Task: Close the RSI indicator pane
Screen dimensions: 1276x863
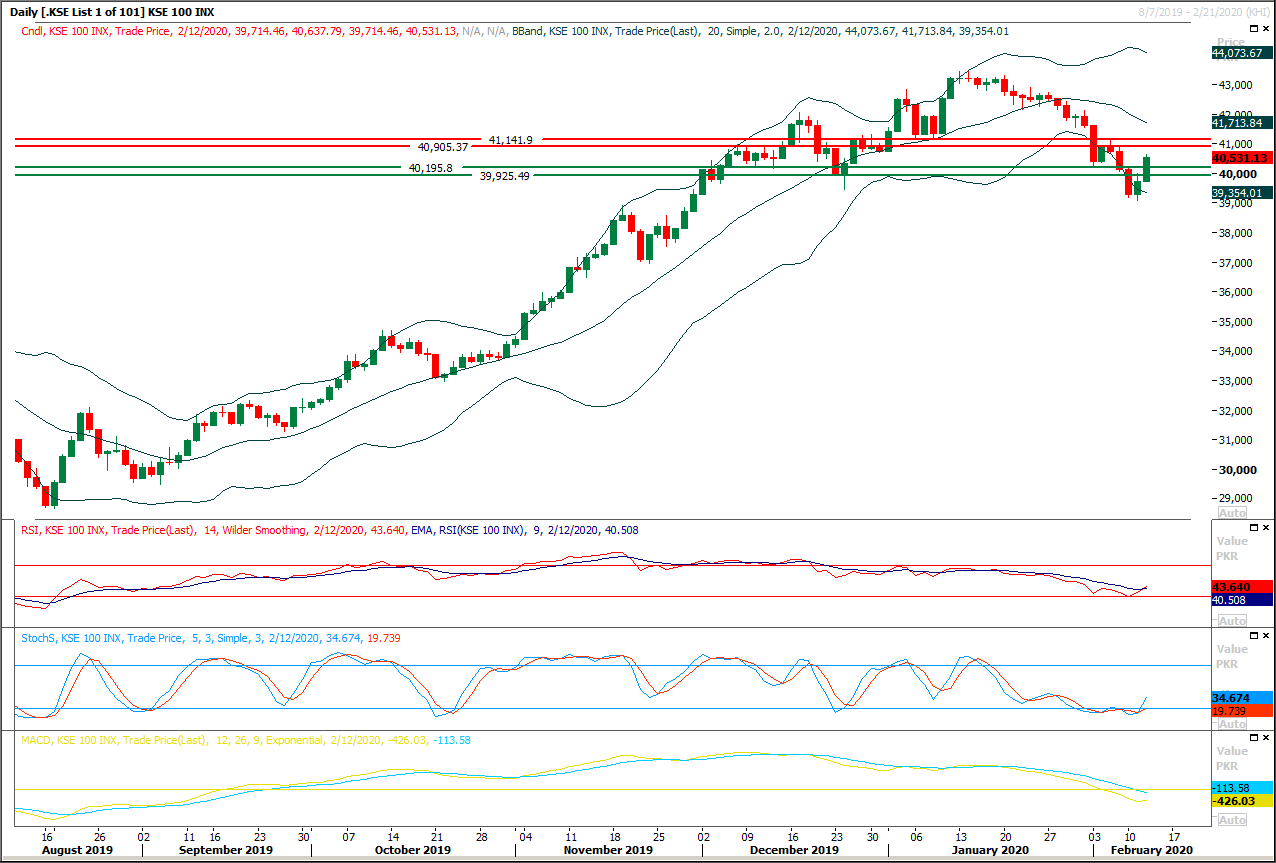Action: [x=1265, y=527]
